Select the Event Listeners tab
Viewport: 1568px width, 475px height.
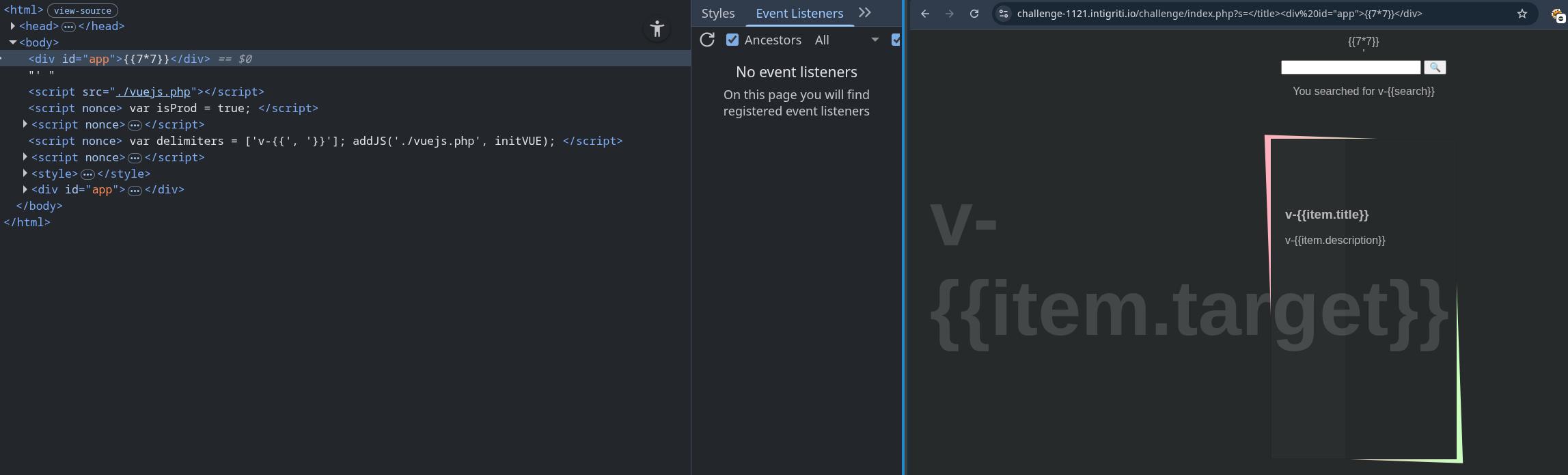click(799, 14)
